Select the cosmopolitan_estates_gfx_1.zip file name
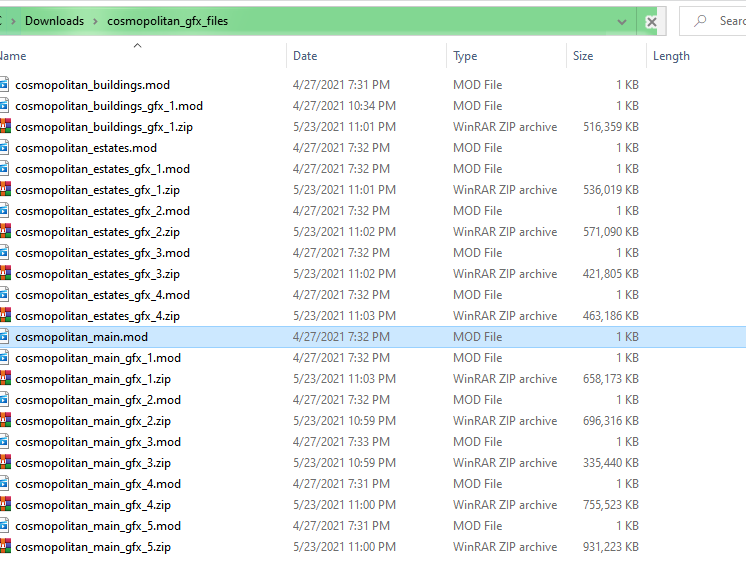The width and height of the screenshot is (746, 583). (98, 190)
